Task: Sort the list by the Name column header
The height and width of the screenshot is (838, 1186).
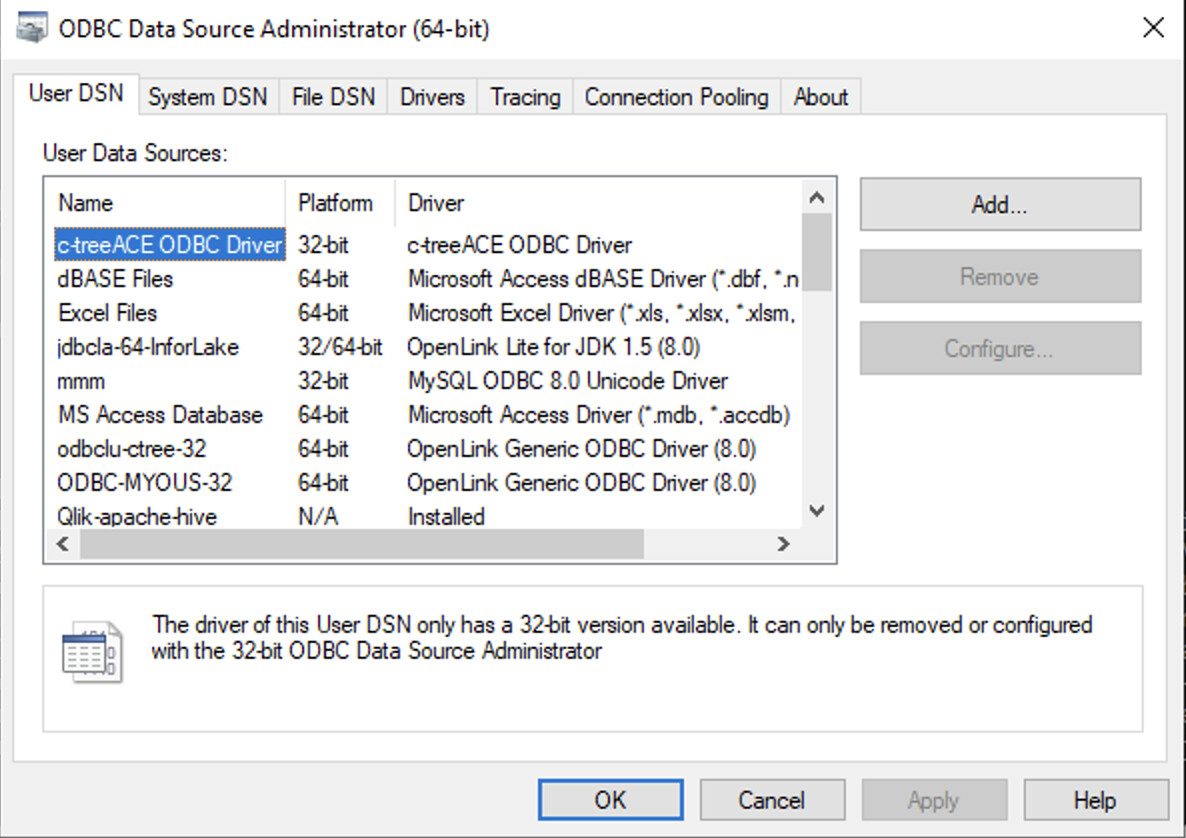Action: (x=85, y=203)
